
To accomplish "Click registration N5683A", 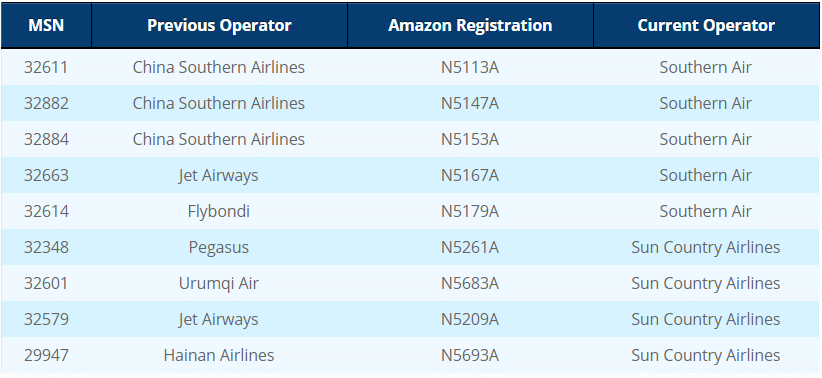I will (x=470, y=284).
